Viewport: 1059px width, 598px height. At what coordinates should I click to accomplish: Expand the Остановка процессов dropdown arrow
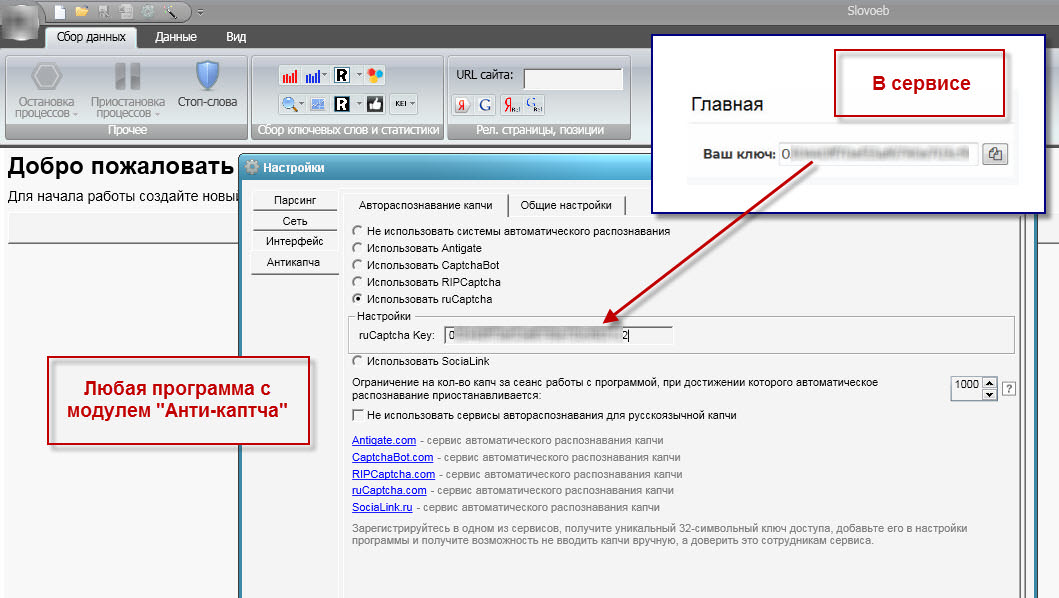pyautogui.click(x=75, y=114)
